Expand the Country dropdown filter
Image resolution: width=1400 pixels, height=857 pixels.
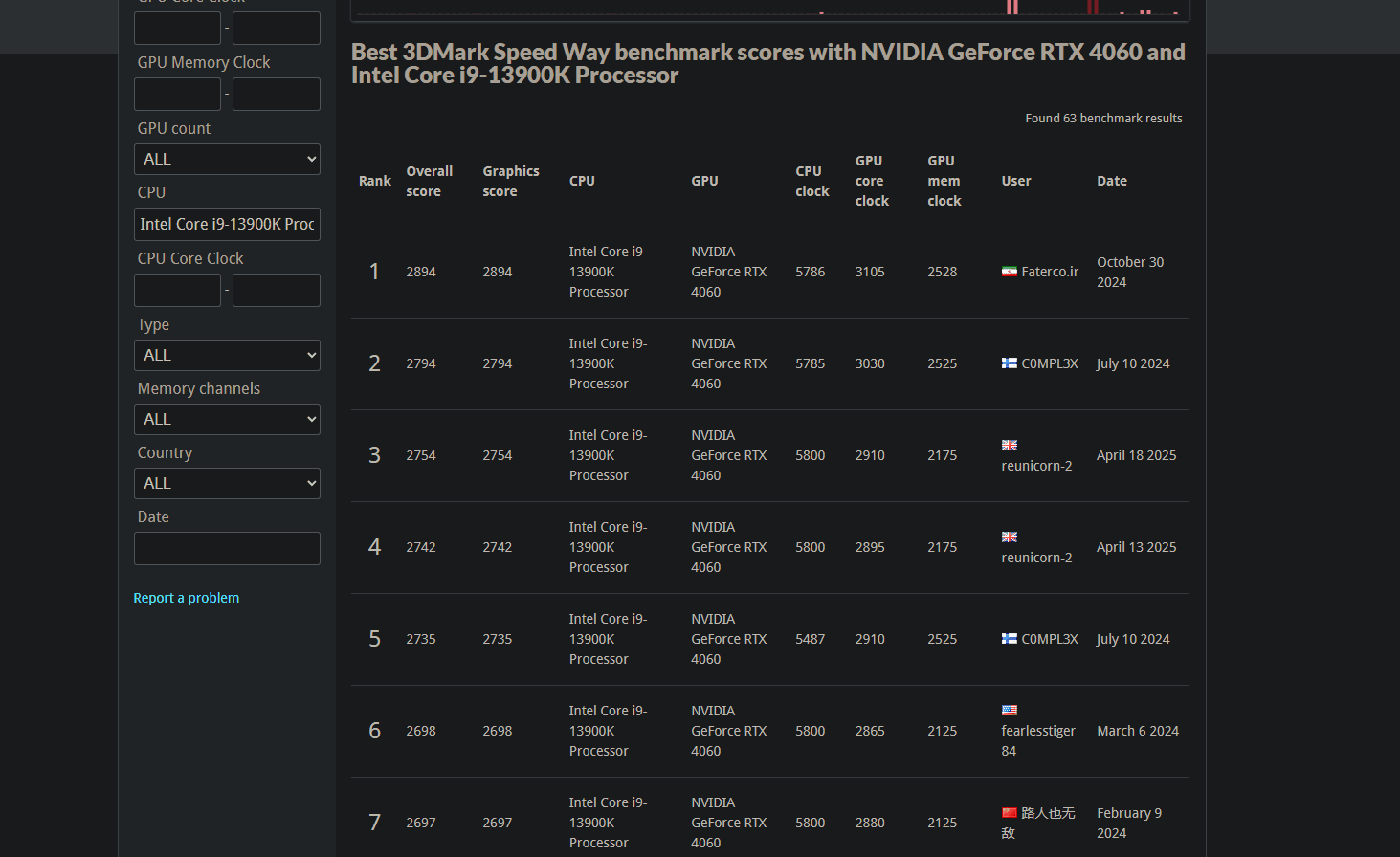coord(227,484)
